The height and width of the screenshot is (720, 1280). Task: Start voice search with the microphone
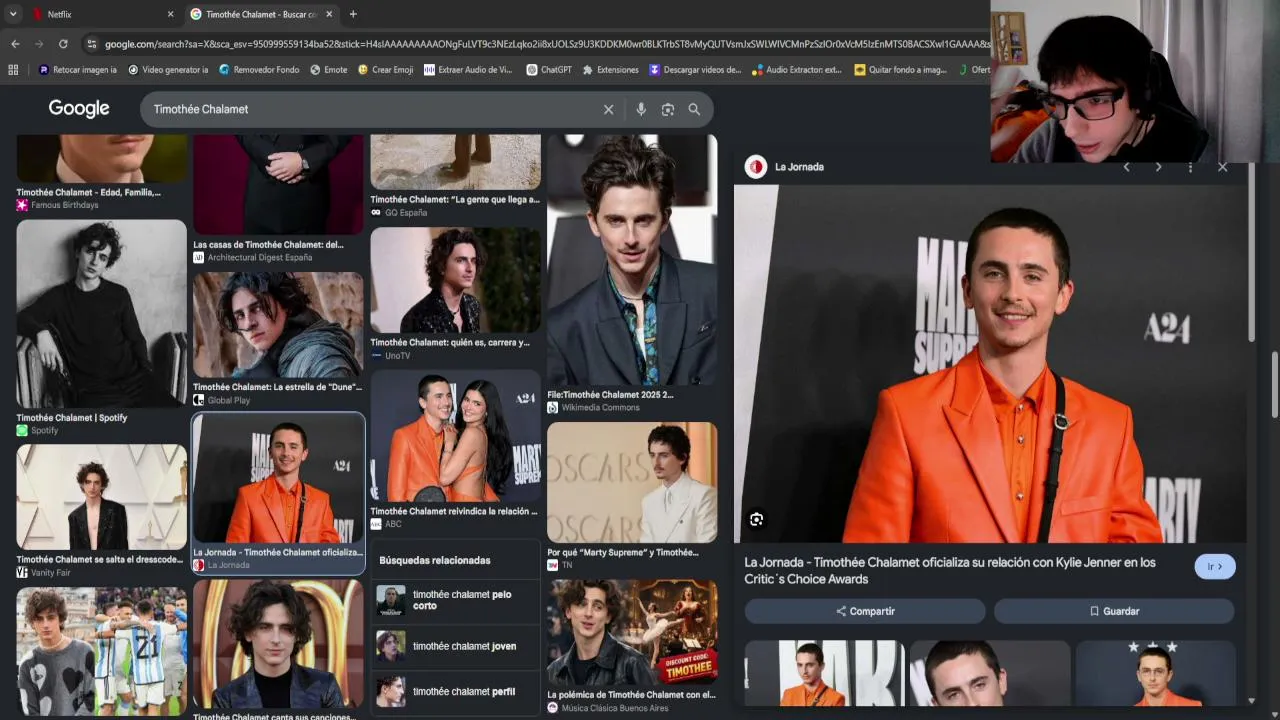[641, 109]
